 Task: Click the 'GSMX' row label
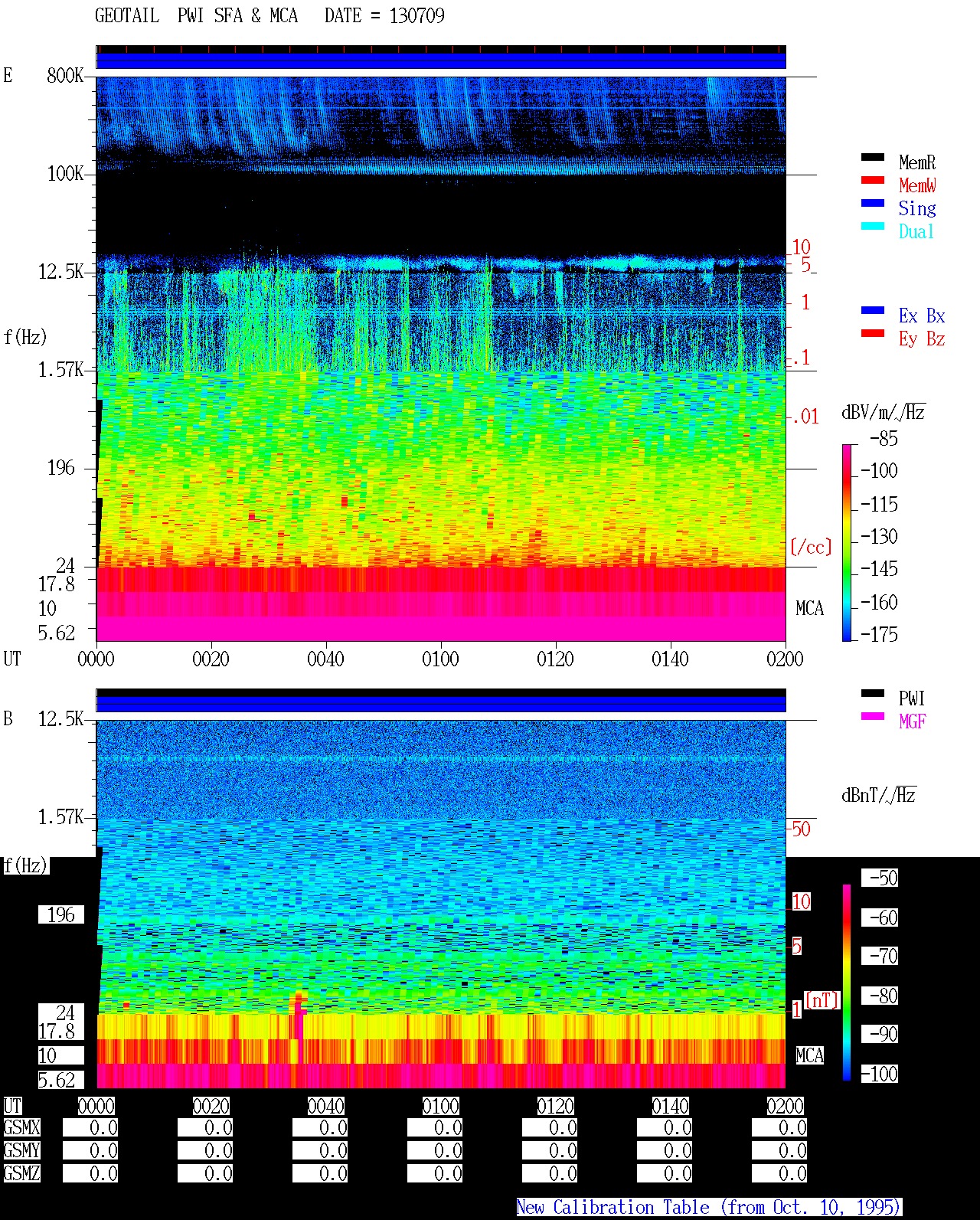tap(21, 1127)
